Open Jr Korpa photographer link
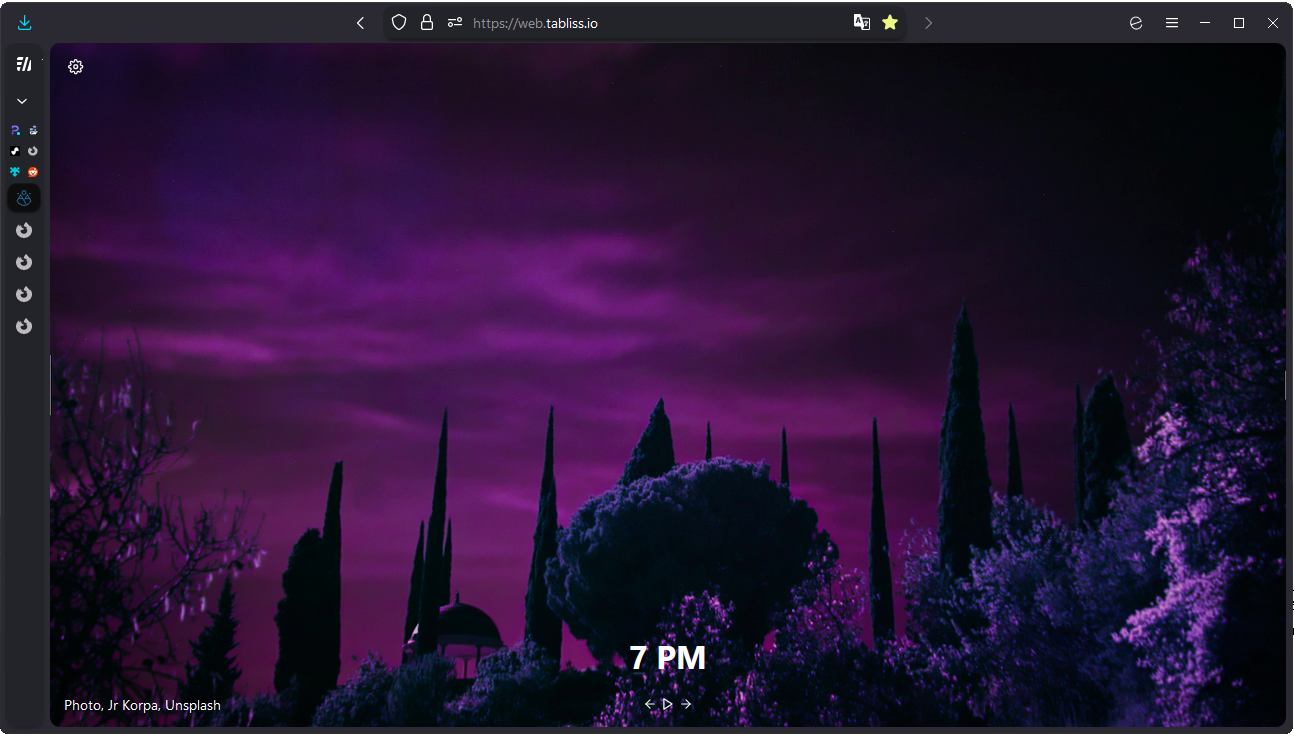The width and height of the screenshot is (1294, 736). [132, 705]
